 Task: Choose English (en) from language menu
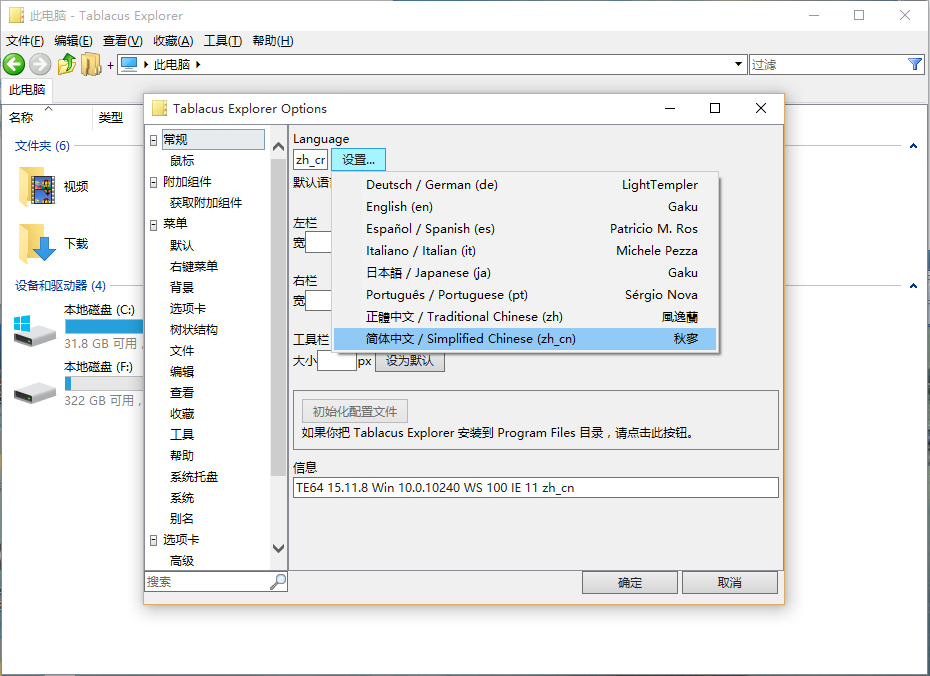399,207
